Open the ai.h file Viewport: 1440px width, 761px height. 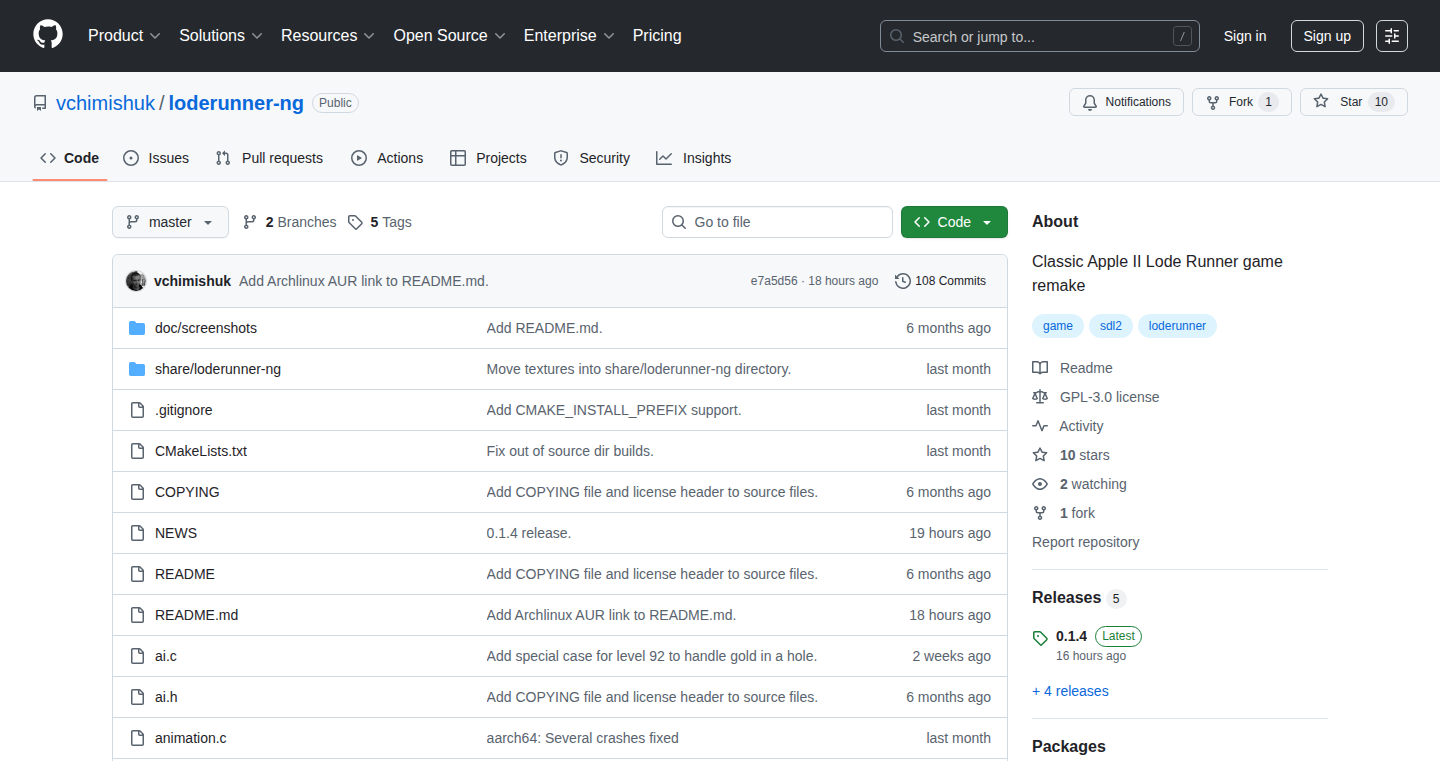click(x=166, y=697)
